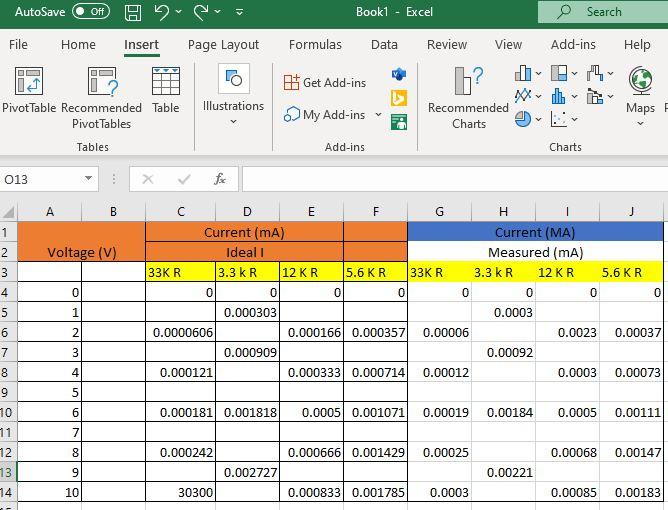Insert a Column or Bar chart
The width and height of the screenshot is (668, 510).
[x=528, y=73]
